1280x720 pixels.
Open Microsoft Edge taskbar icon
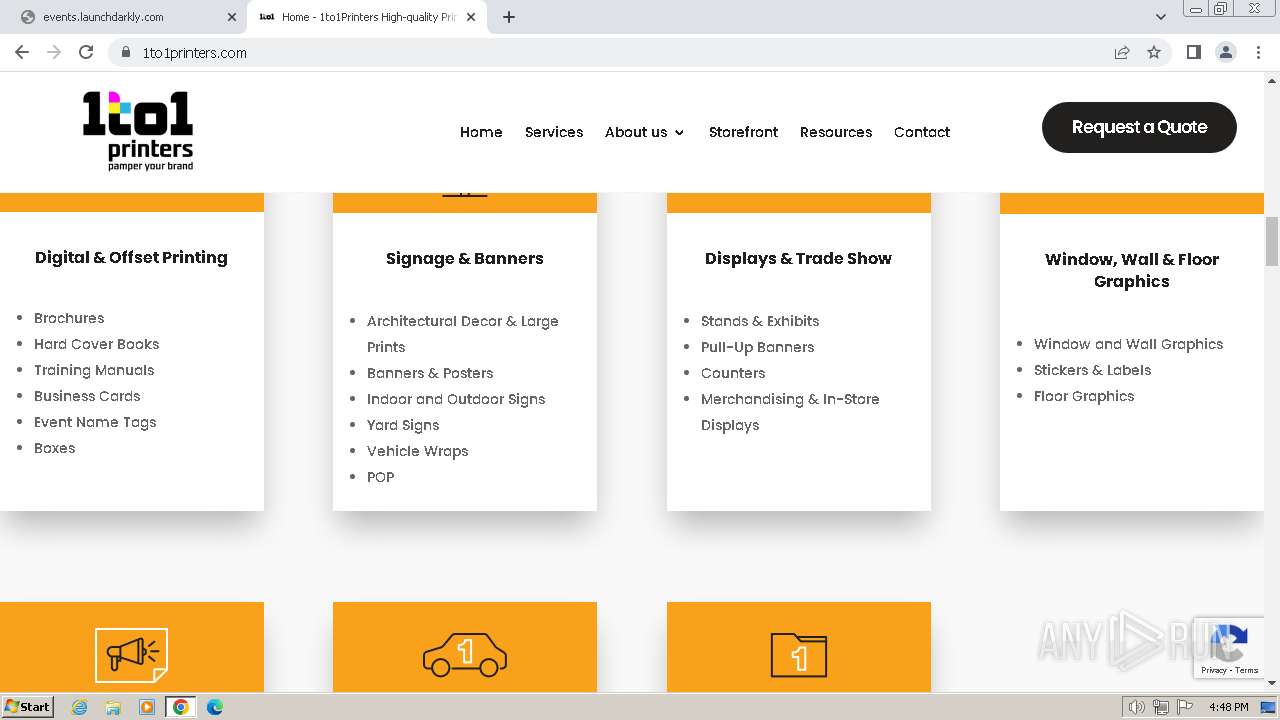click(x=214, y=707)
